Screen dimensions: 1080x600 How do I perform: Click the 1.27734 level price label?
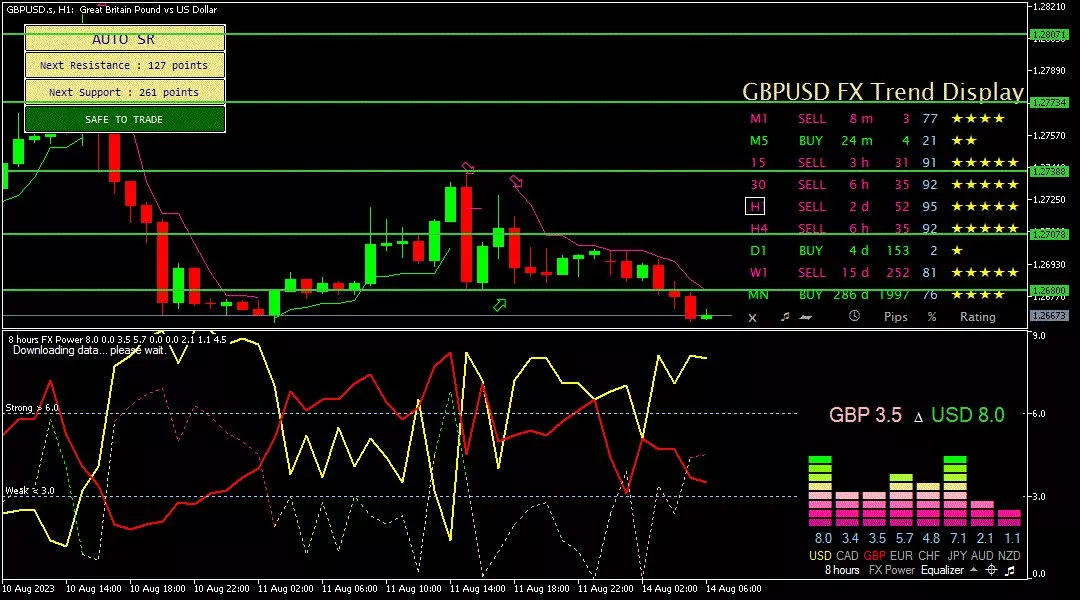click(1048, 102)
